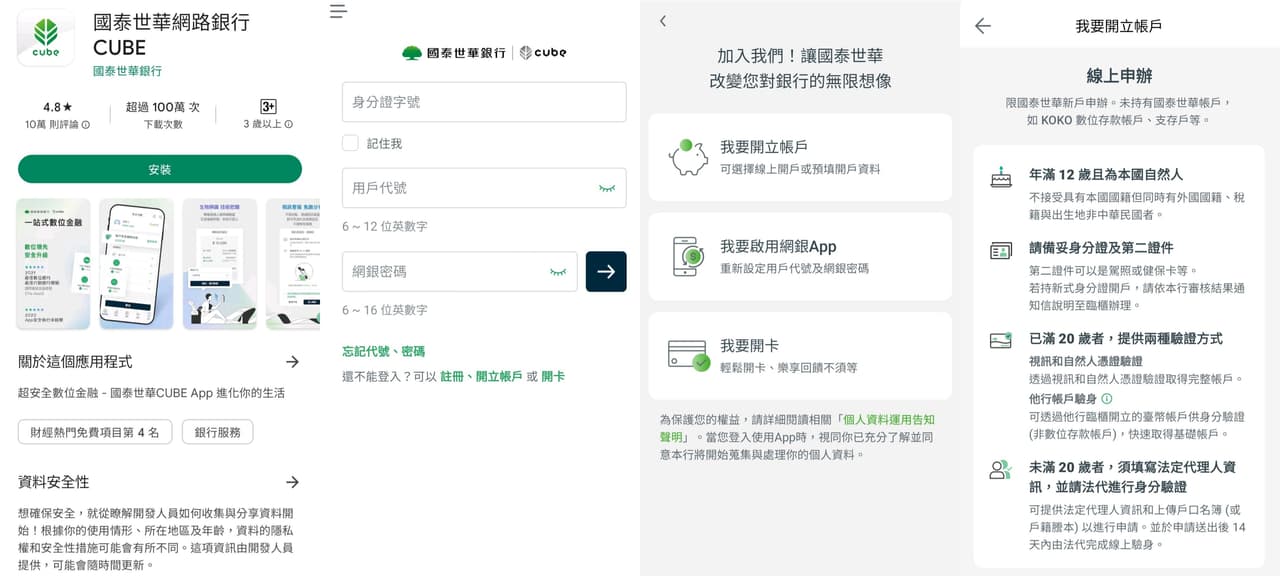Click 視訊和自然人憑證驗證 text

[x=1085, y=361]
